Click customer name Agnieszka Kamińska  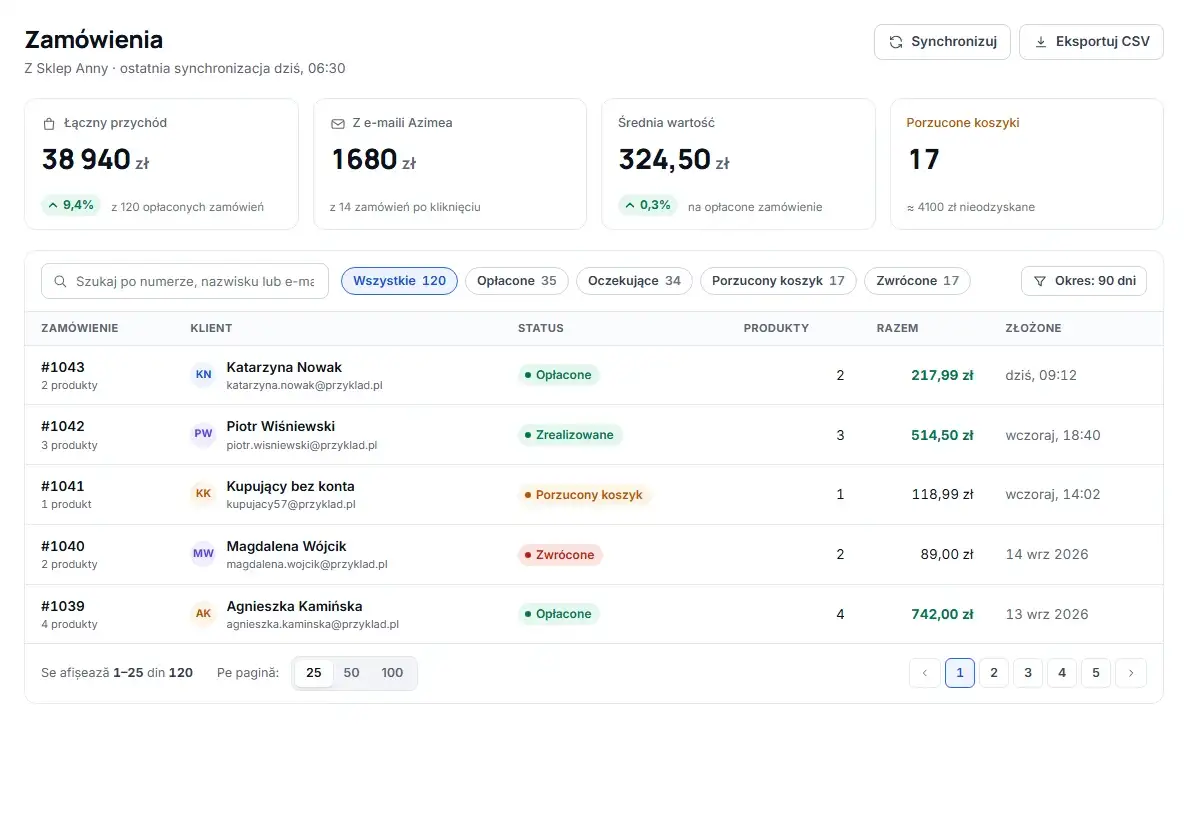coord(294,606)
